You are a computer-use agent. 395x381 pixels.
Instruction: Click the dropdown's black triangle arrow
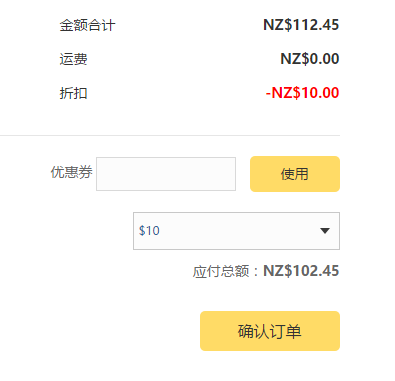[x=325, y=231]
